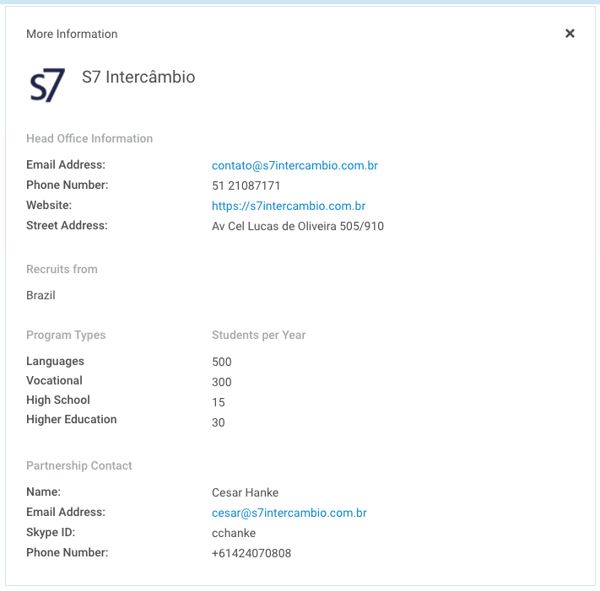The image size is (600, 591).
Task: Click Program Types column heading
Action: [66, 335]
